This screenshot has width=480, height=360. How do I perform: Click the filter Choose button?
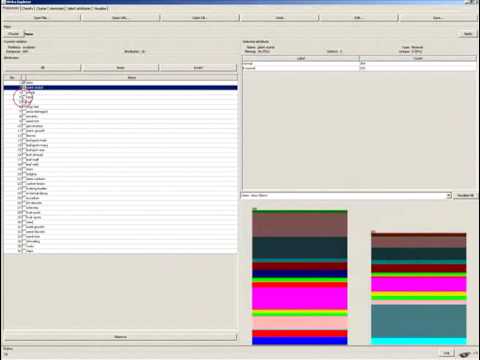[x=13, y=34]
